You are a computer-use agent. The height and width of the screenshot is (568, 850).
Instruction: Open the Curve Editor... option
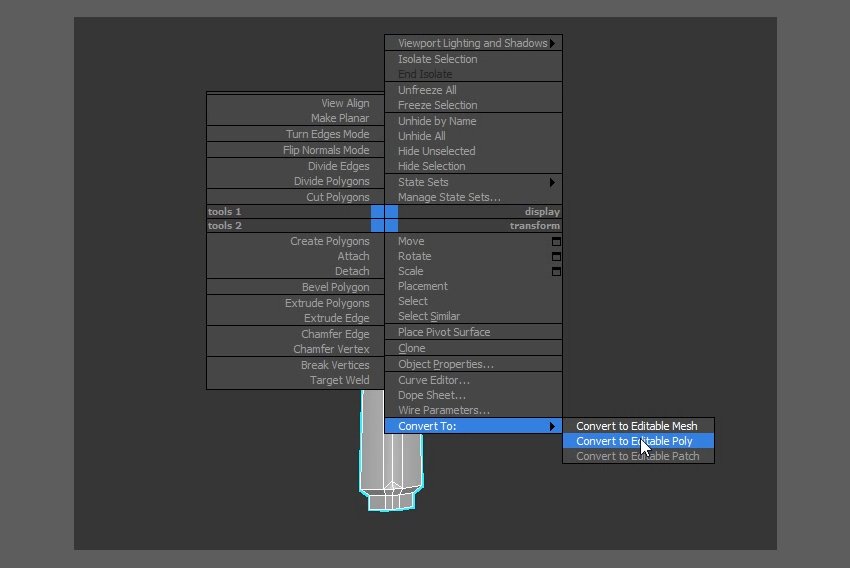coord(433,380)
